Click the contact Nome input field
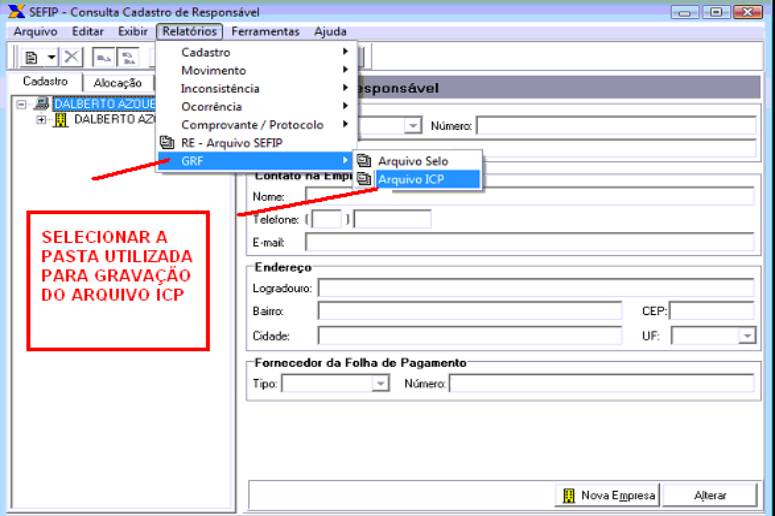This screenshot has width=775, height=516. pyautogui.click(x=529, y=196)
